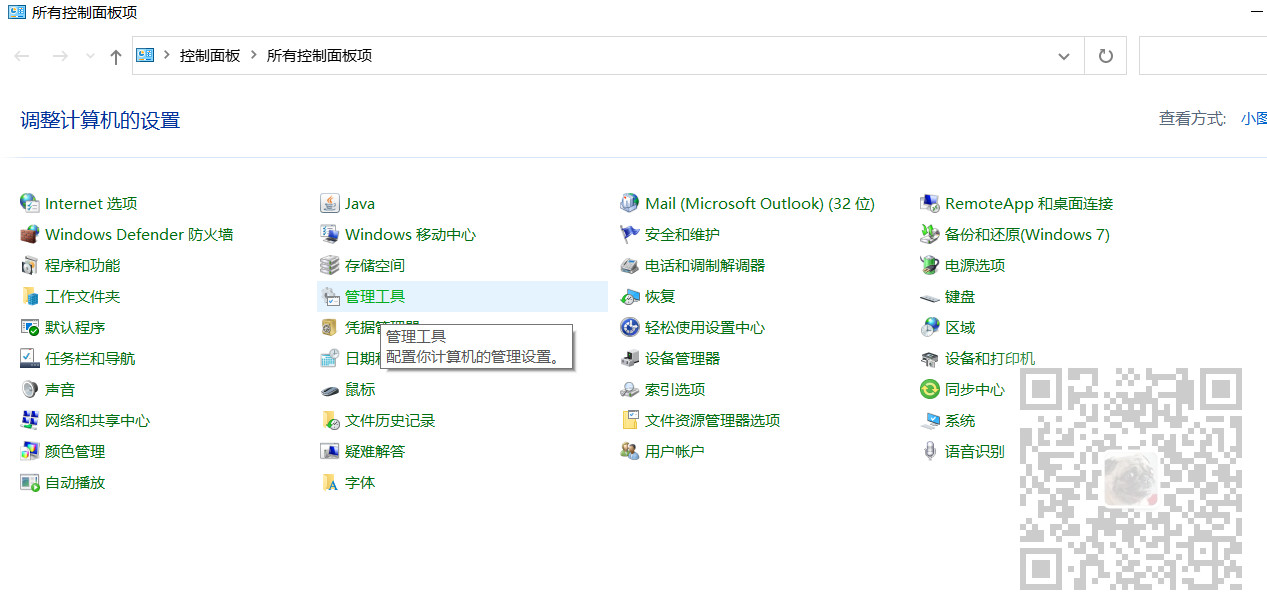Open 查看方式 view mode dropdown
Viewport: 1267px width, 614px height.
(x=1254, y=118)
